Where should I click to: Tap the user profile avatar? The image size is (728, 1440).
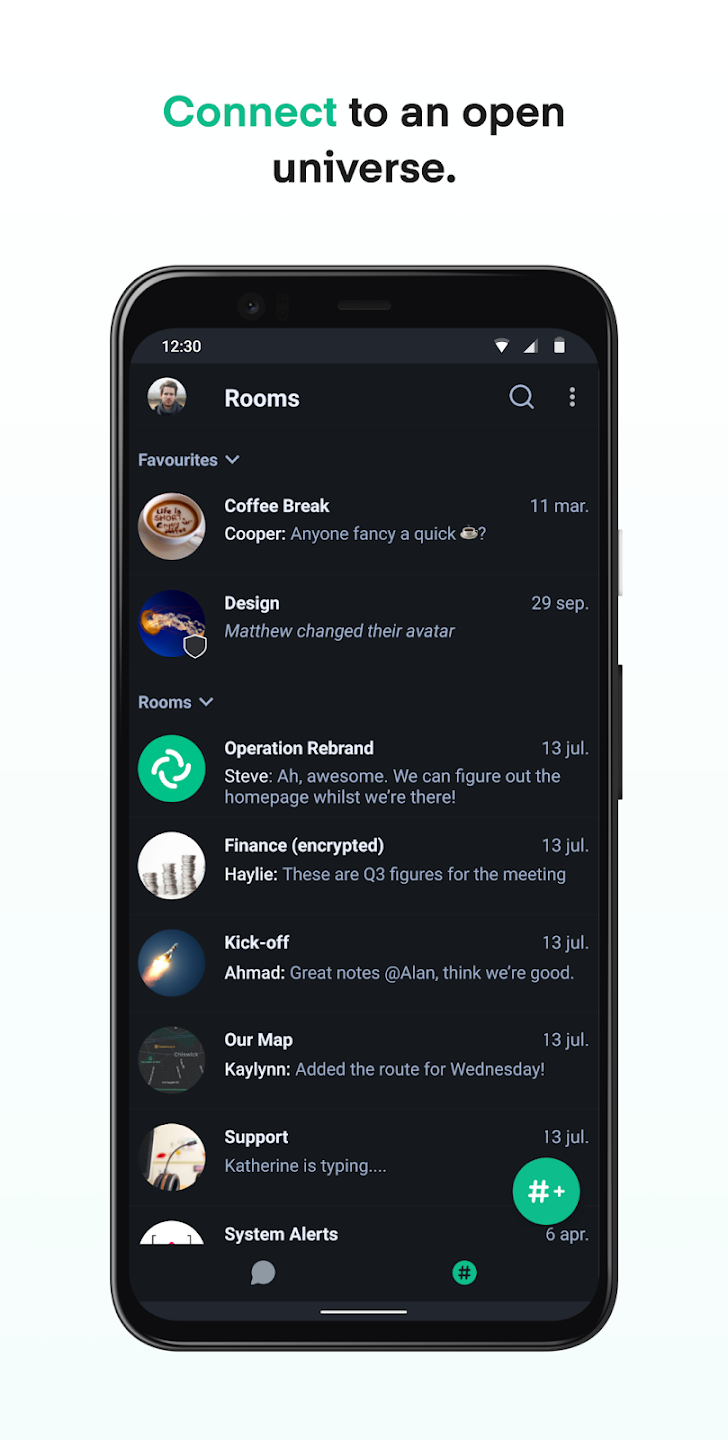(167, 397)
